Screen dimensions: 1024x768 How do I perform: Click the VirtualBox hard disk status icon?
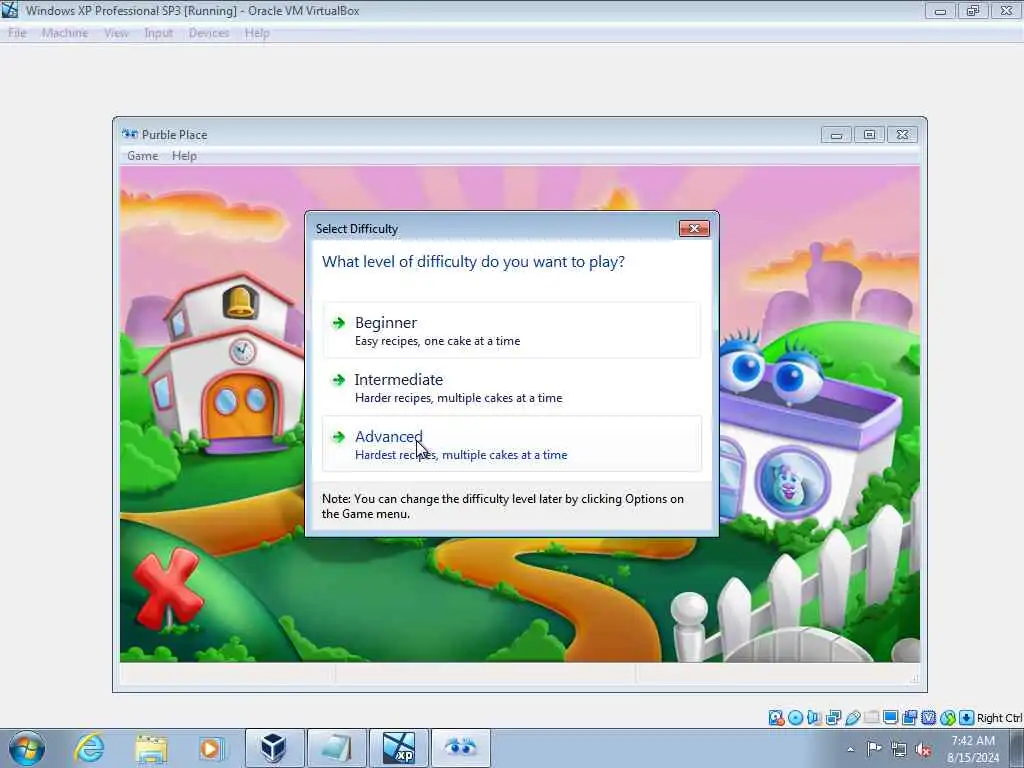tap(776, 718)
